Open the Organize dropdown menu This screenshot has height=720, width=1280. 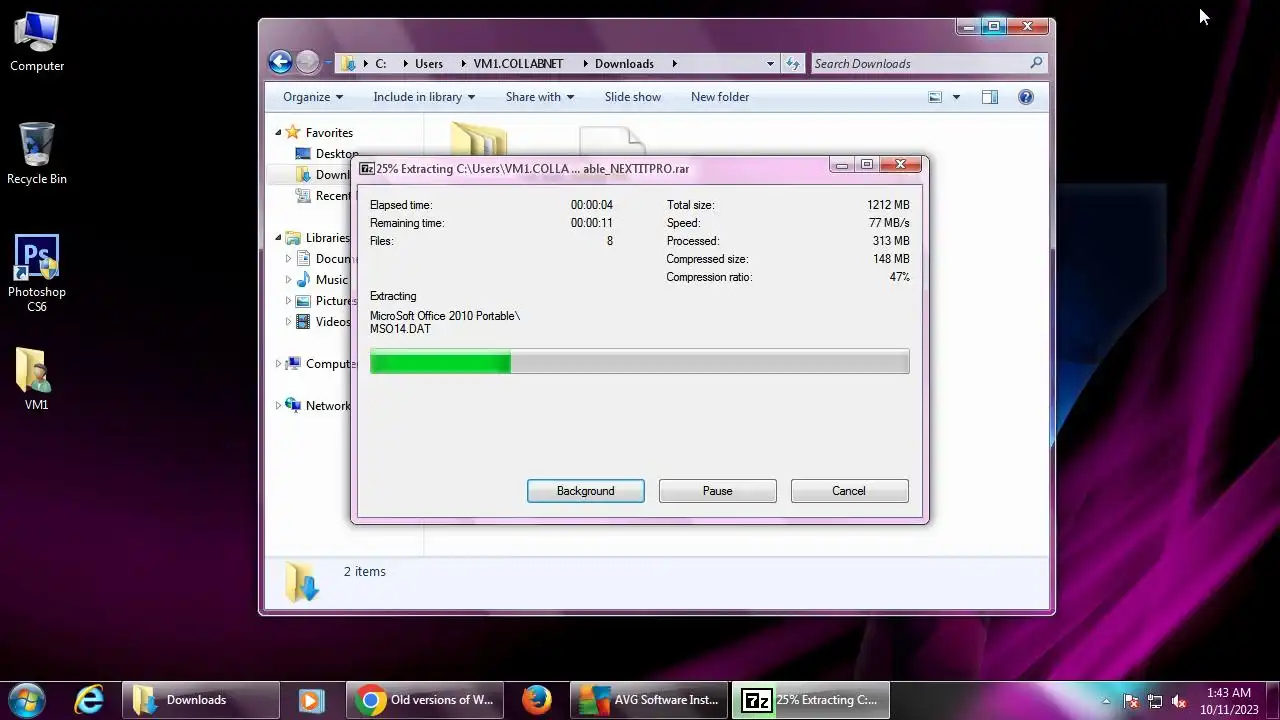pos(313,97)
